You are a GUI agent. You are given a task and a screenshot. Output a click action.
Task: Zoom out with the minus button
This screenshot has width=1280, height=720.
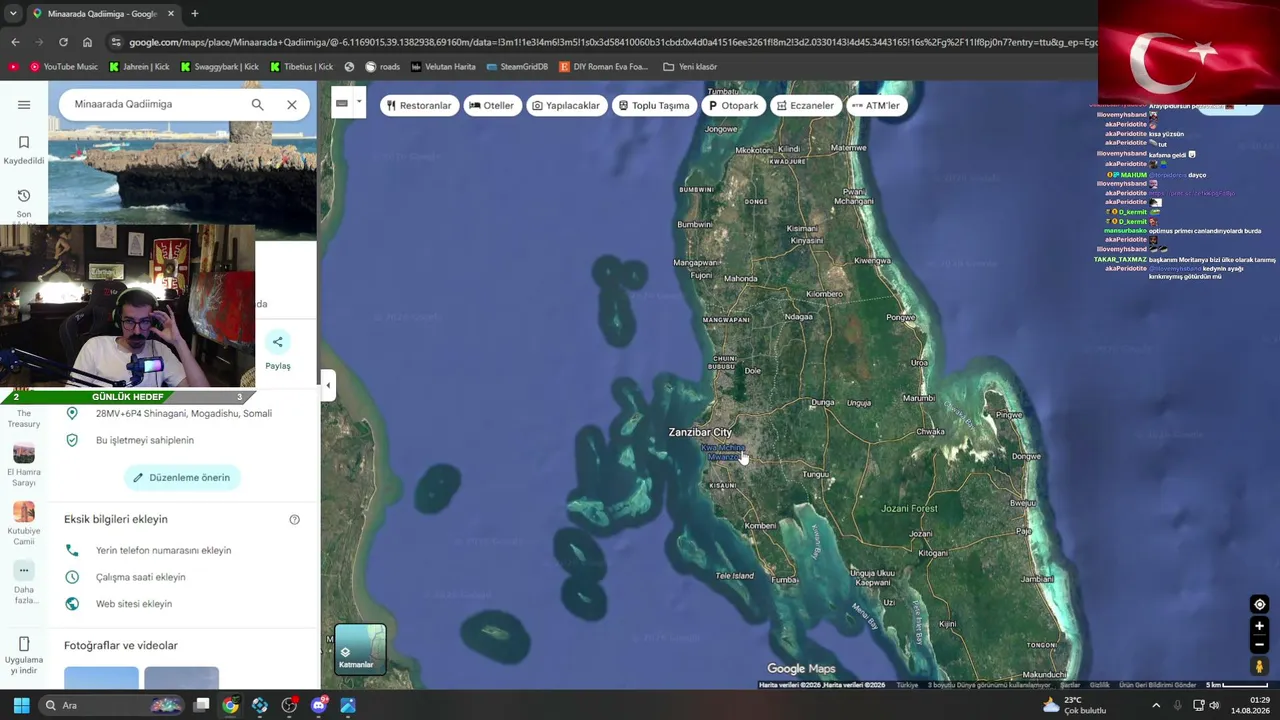(x=1259, y=644)
